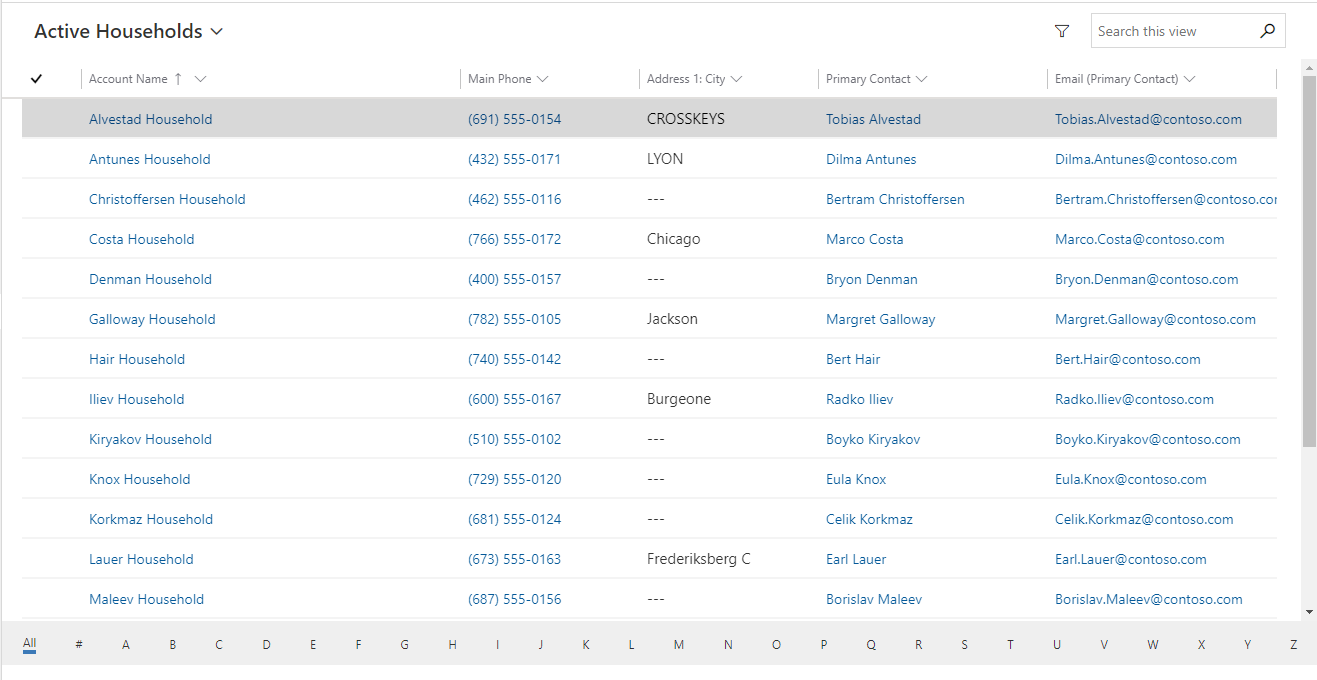Image resolution: width=1317 pixels, height=680 pixels.
Task: Open the Alvestad Household record
Action: coord(151,119)
